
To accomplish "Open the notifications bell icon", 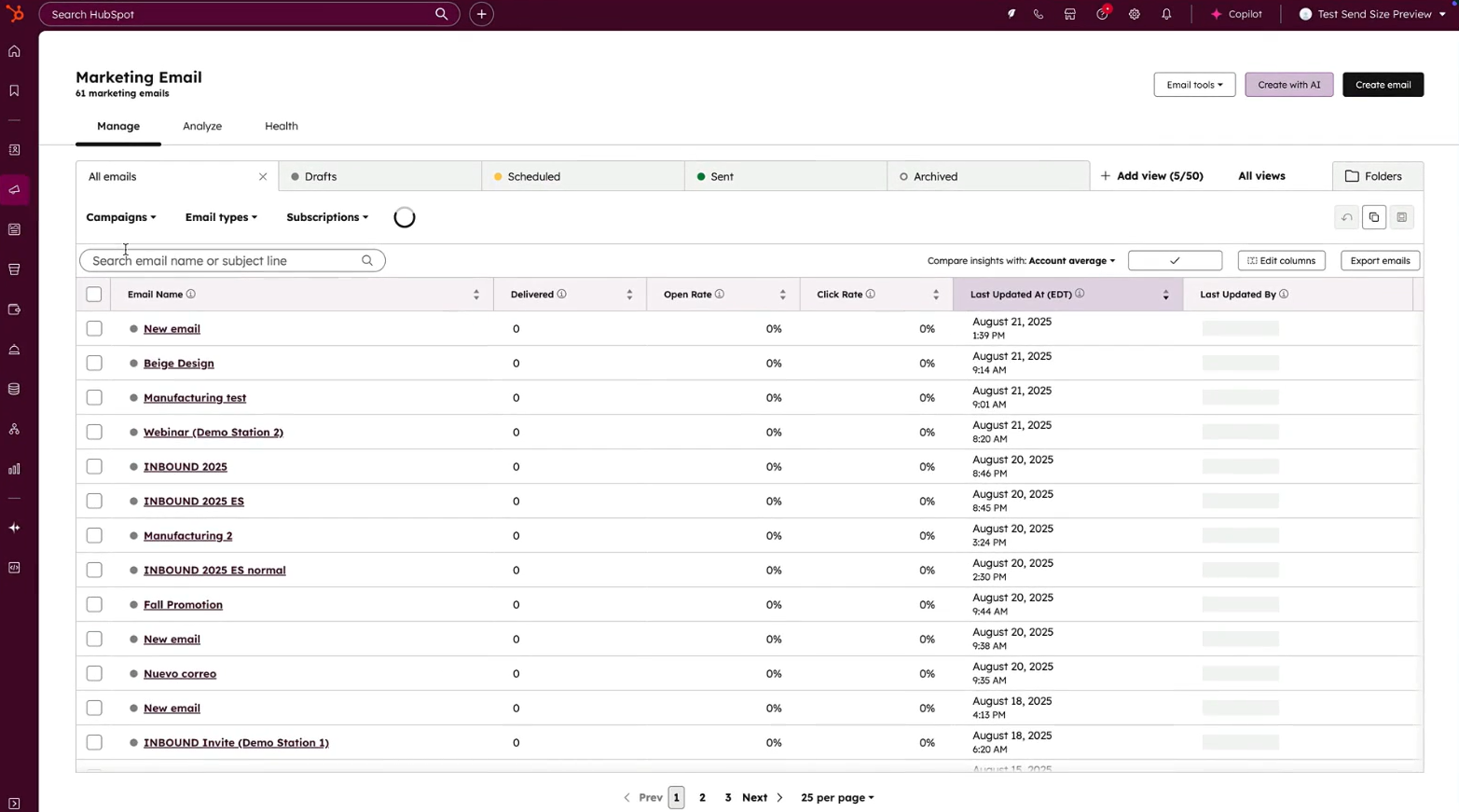I will point(1166,14).
